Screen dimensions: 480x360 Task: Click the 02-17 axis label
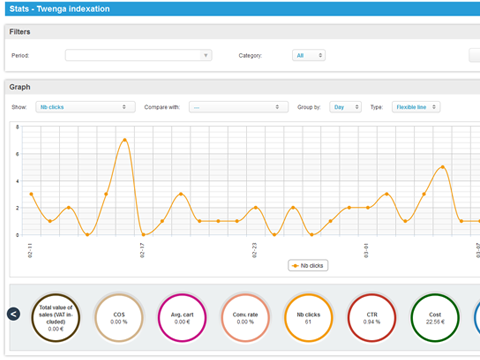point(142,250)
